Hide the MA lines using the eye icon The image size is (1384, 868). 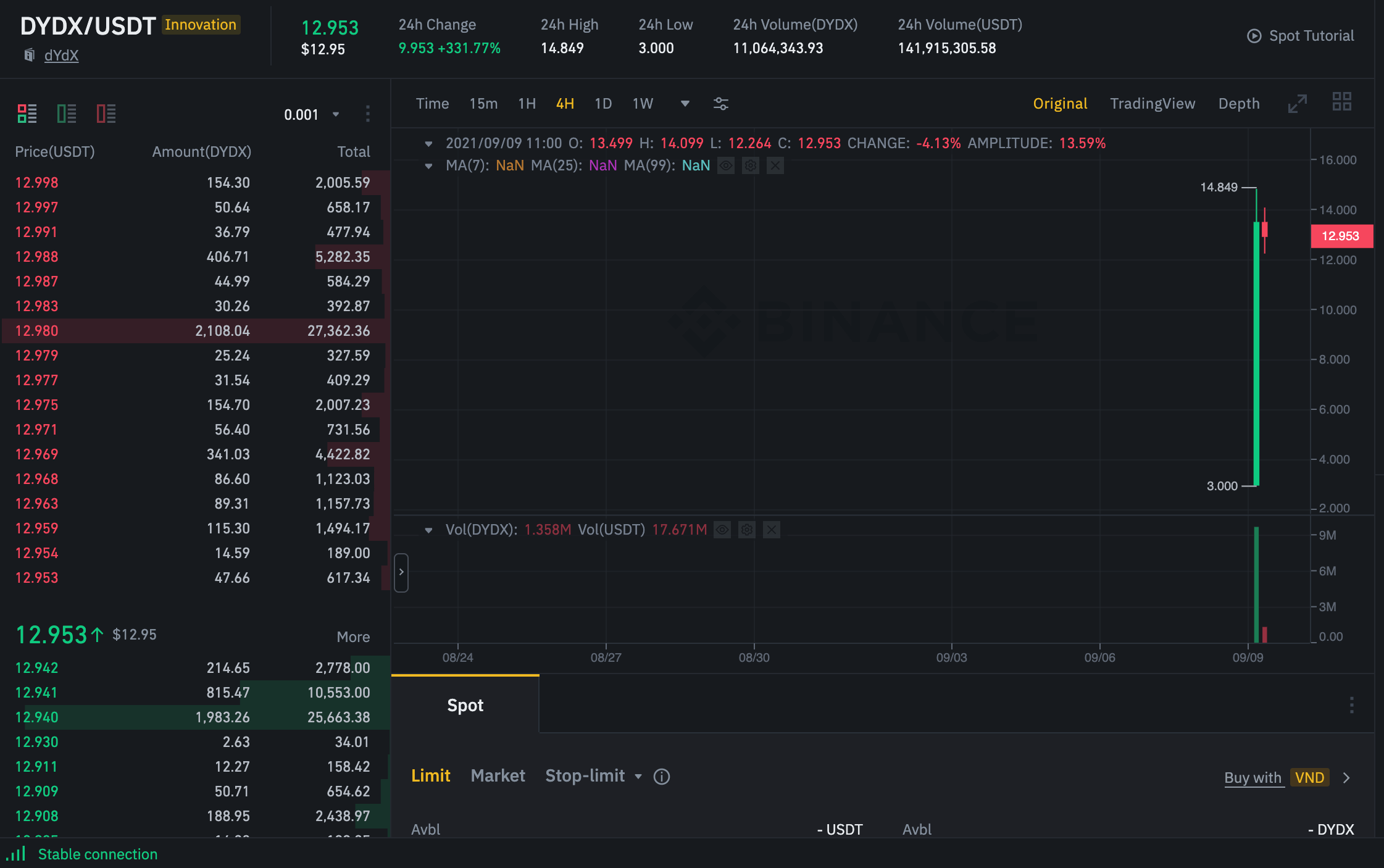click(726, 165)
